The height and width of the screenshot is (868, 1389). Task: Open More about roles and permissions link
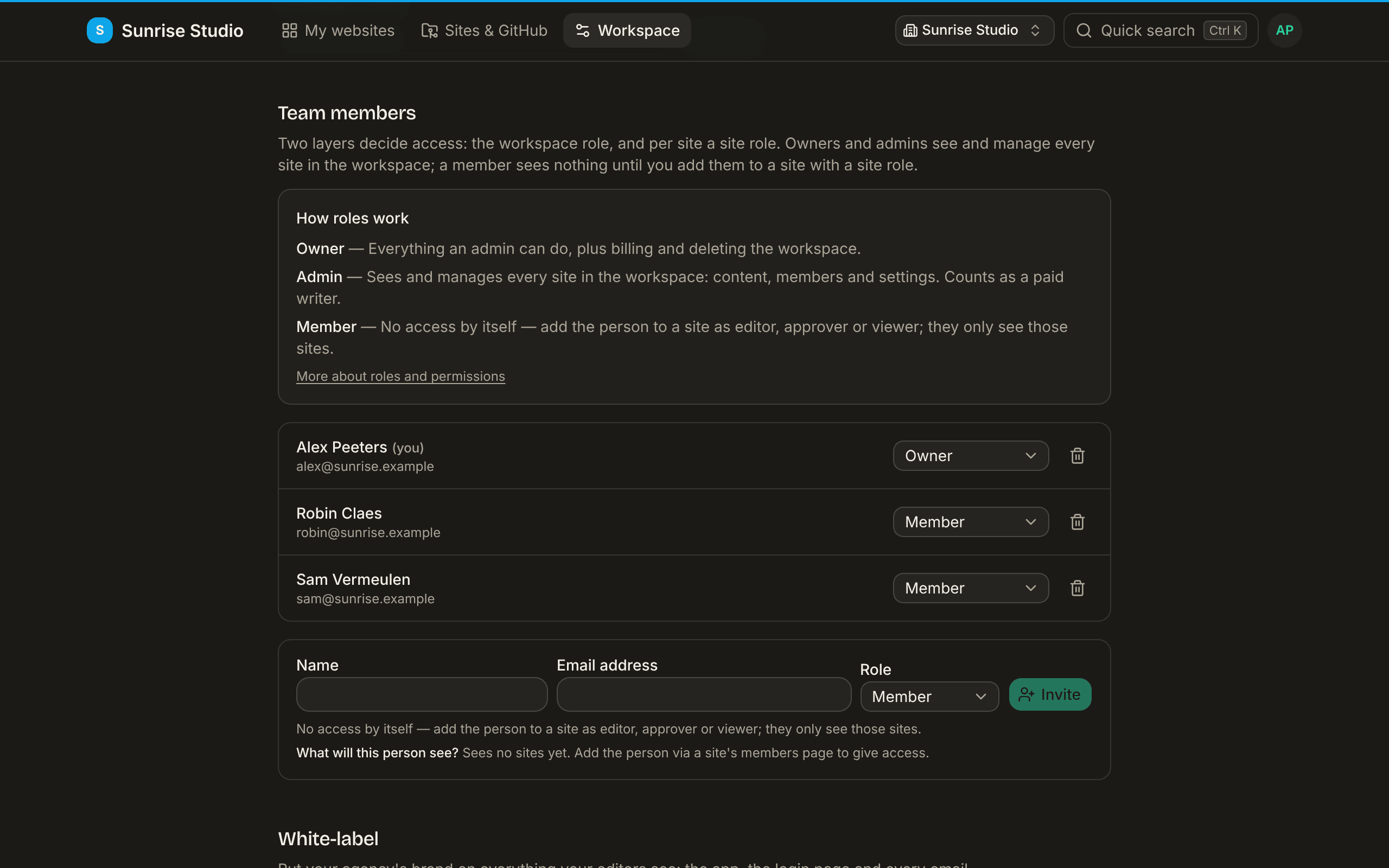click(x=400, y=376)
